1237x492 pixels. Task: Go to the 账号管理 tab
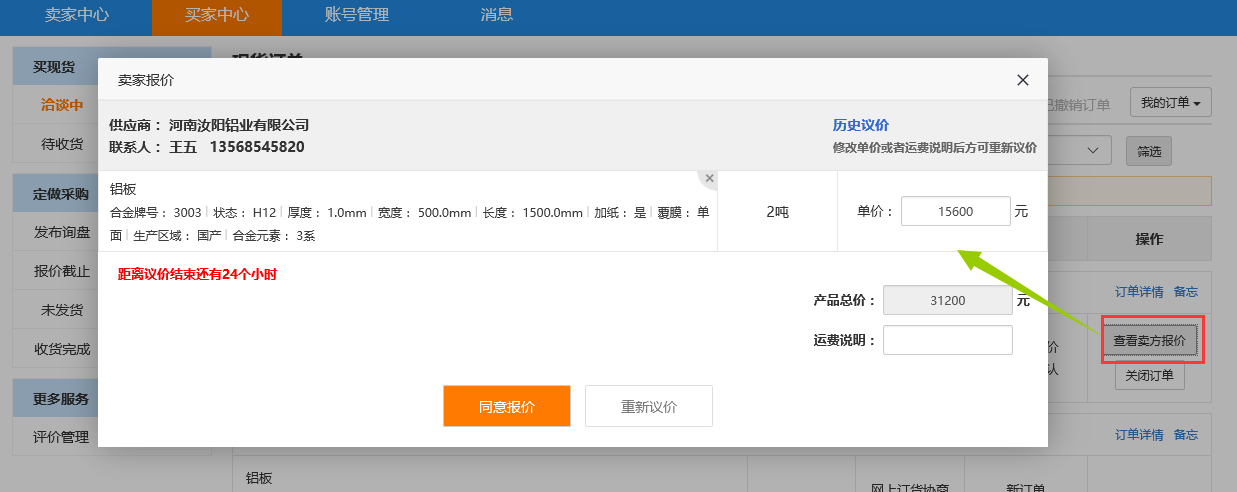click(x=357, y=15)
